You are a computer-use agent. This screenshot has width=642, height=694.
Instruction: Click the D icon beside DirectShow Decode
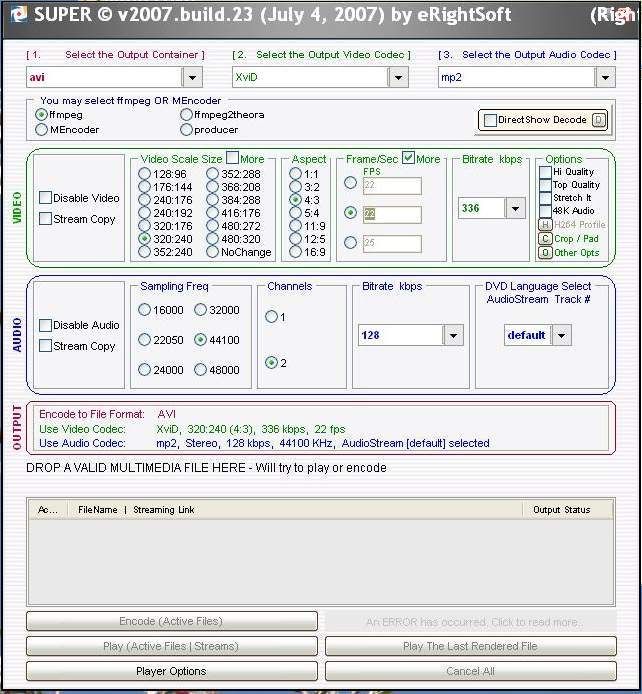599,120
